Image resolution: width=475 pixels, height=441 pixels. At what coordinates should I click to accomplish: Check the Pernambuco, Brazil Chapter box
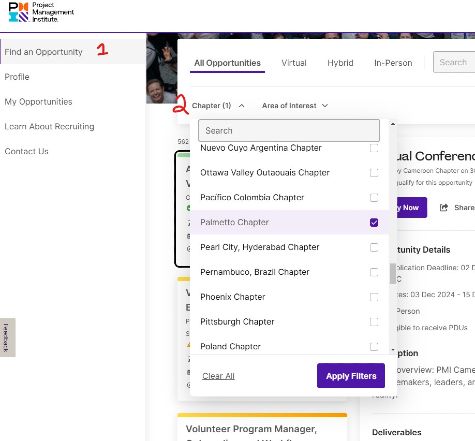[374, 272]
